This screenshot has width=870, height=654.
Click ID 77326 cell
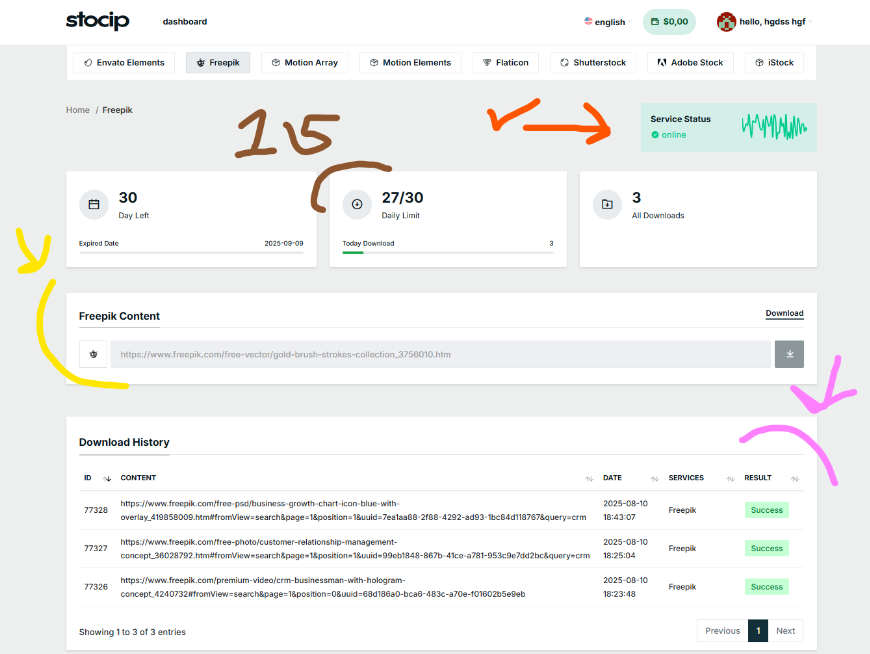click(x=95, y=586)
